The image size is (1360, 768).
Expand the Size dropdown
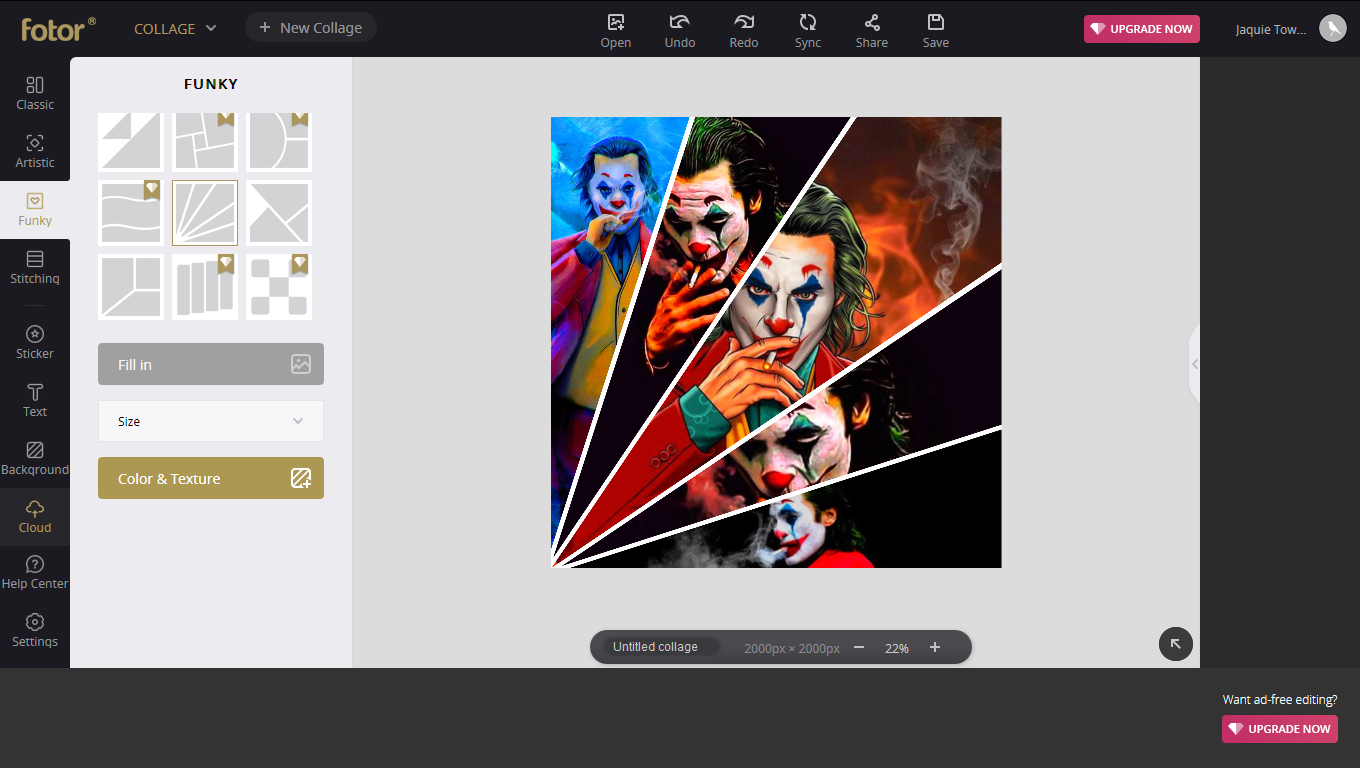click(x=211, y=421)
